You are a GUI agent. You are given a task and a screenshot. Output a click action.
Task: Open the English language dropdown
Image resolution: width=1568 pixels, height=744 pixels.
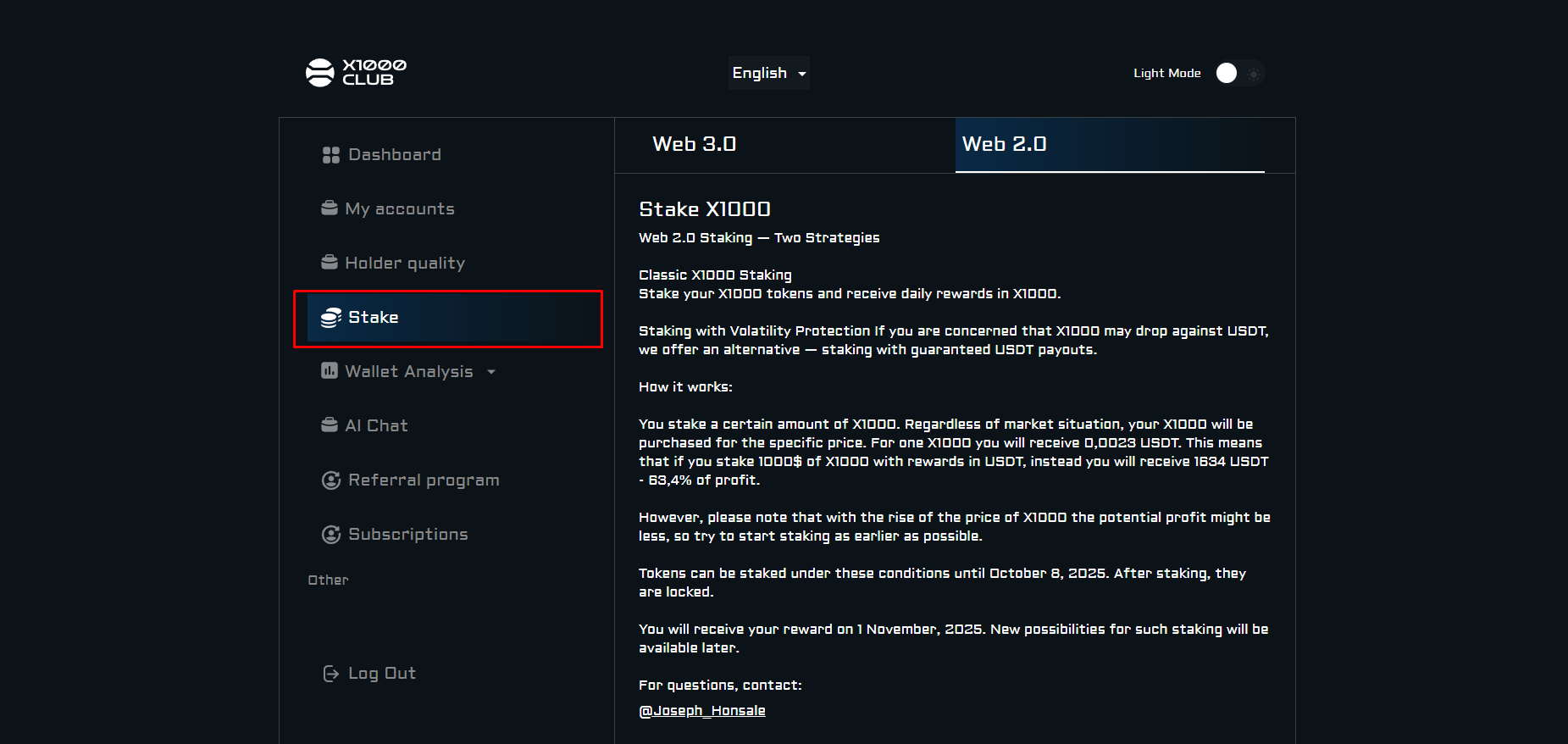[768, 74]
